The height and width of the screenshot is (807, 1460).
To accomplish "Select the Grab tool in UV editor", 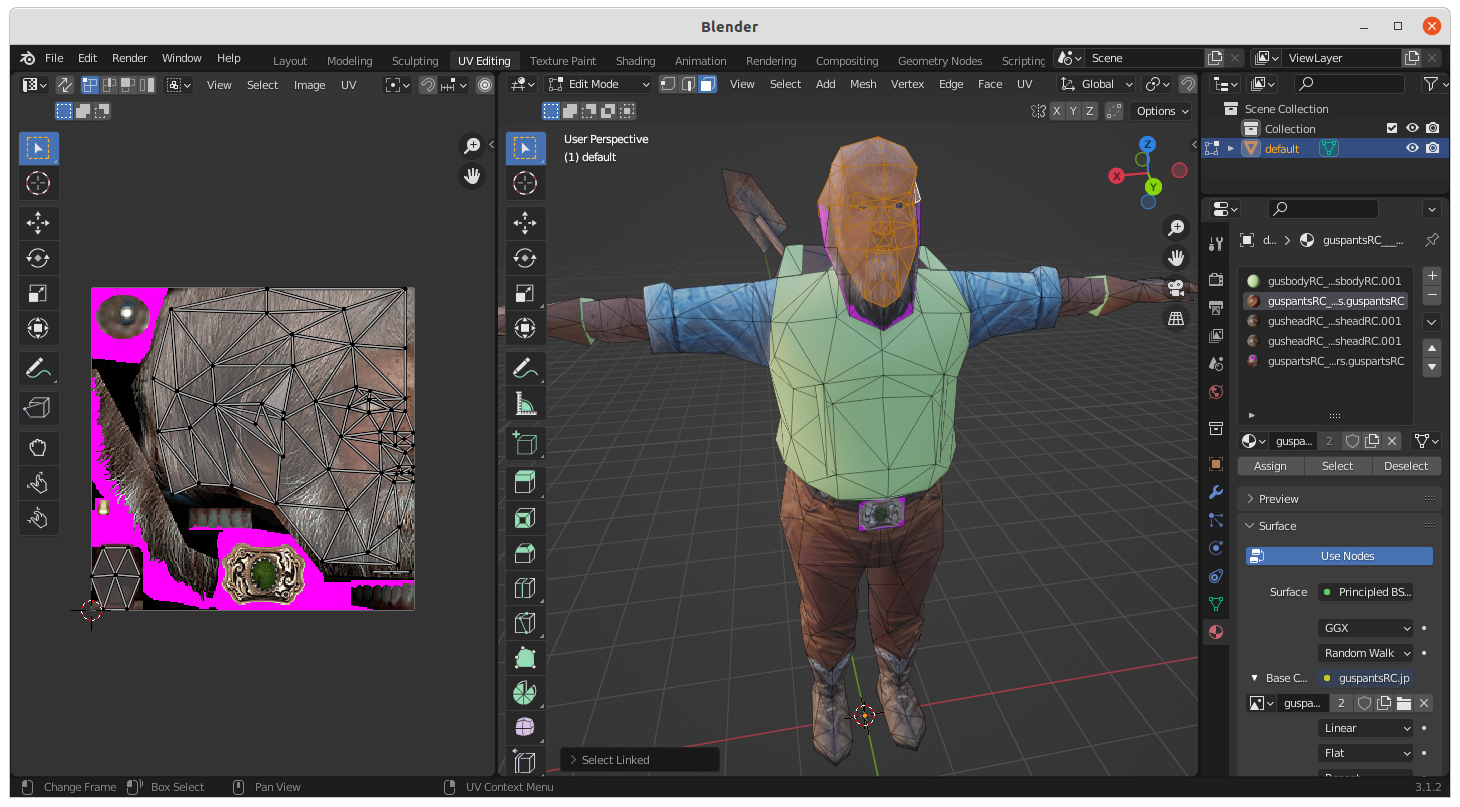I will [38, 447].
